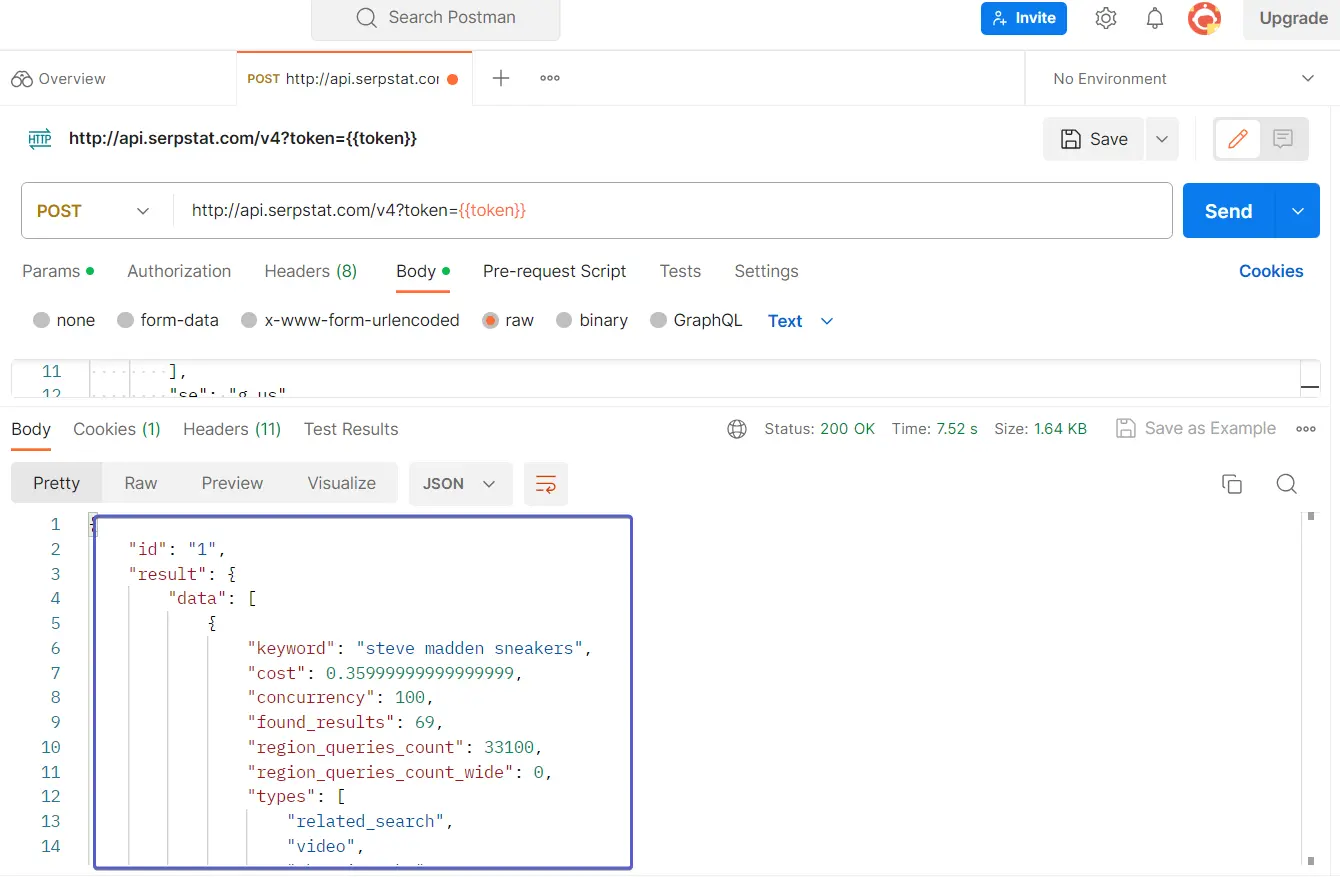Open the settings gear icon
The height and width of the screenshot is (877, 1340).
click(1105, 18)
